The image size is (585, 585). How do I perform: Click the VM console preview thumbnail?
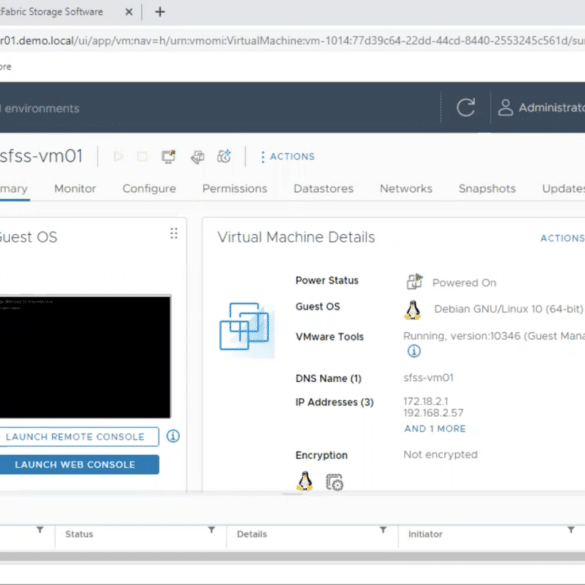pyautogui.click(x=85, y=357)
